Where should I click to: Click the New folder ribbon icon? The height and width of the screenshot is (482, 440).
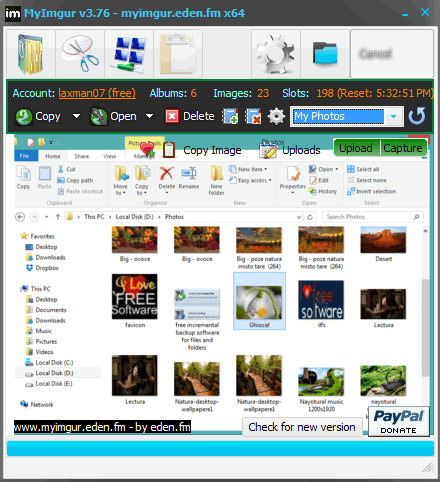[217, 181]
